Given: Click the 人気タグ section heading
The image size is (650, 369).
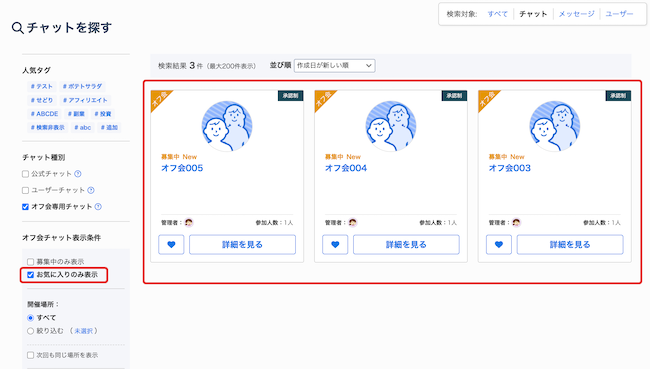Looking at the screenshot, I should pyautogui.click(x=36, y=70).
